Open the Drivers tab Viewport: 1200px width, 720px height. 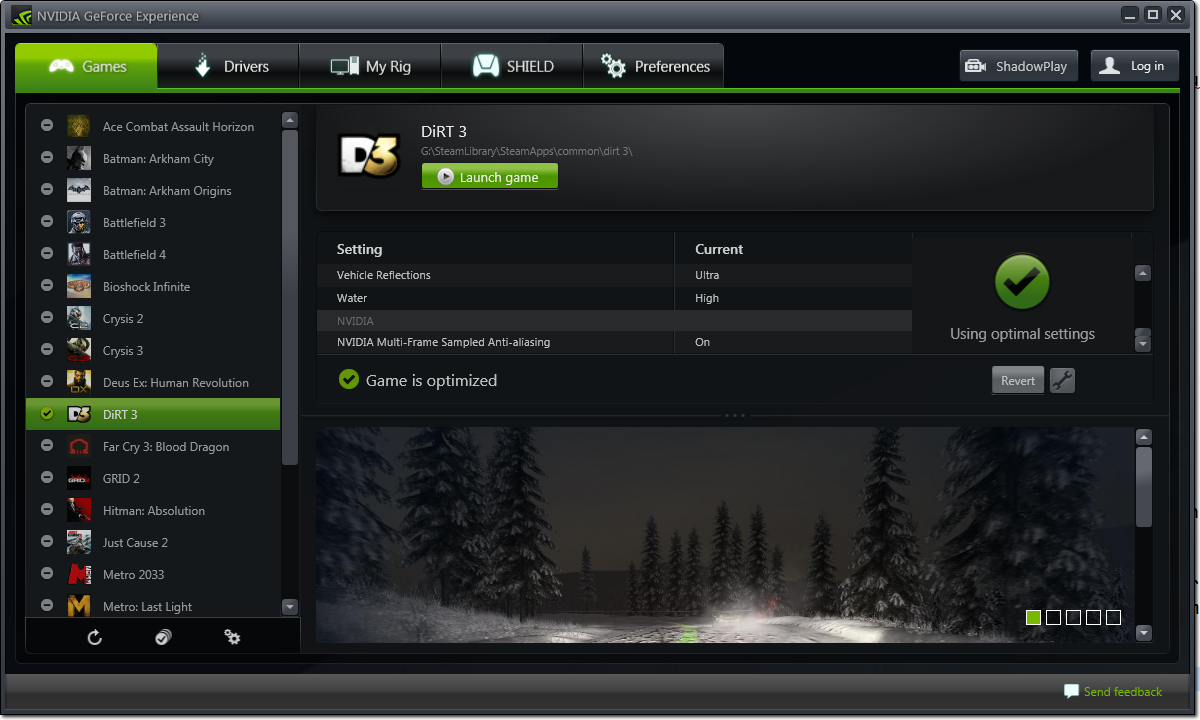point(229,66)
